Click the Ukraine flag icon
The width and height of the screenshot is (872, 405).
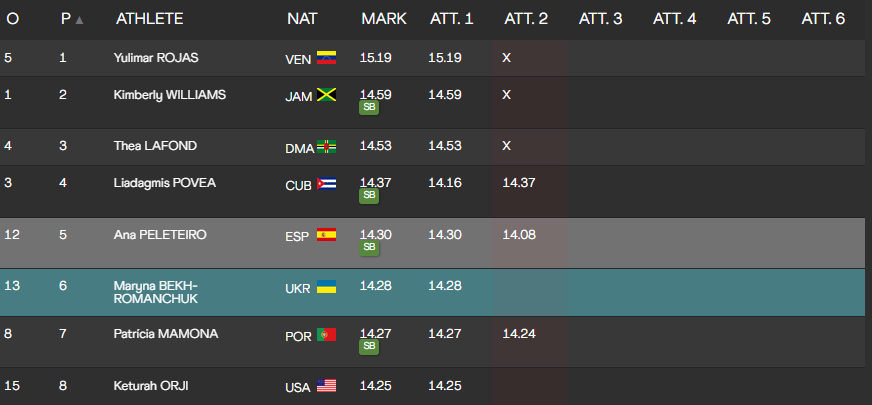[326, 287]
